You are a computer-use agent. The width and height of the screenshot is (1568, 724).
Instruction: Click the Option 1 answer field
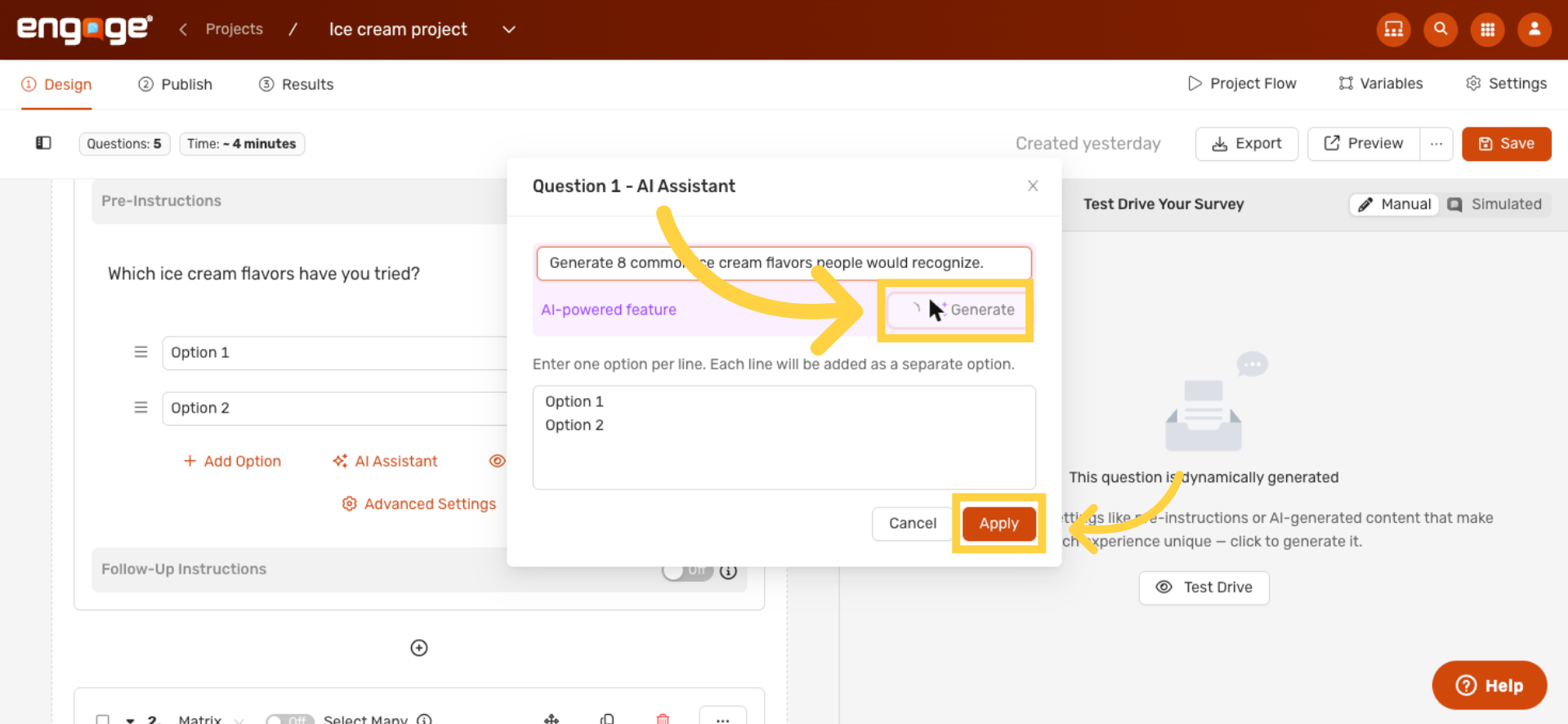click(x=335, y=352)
